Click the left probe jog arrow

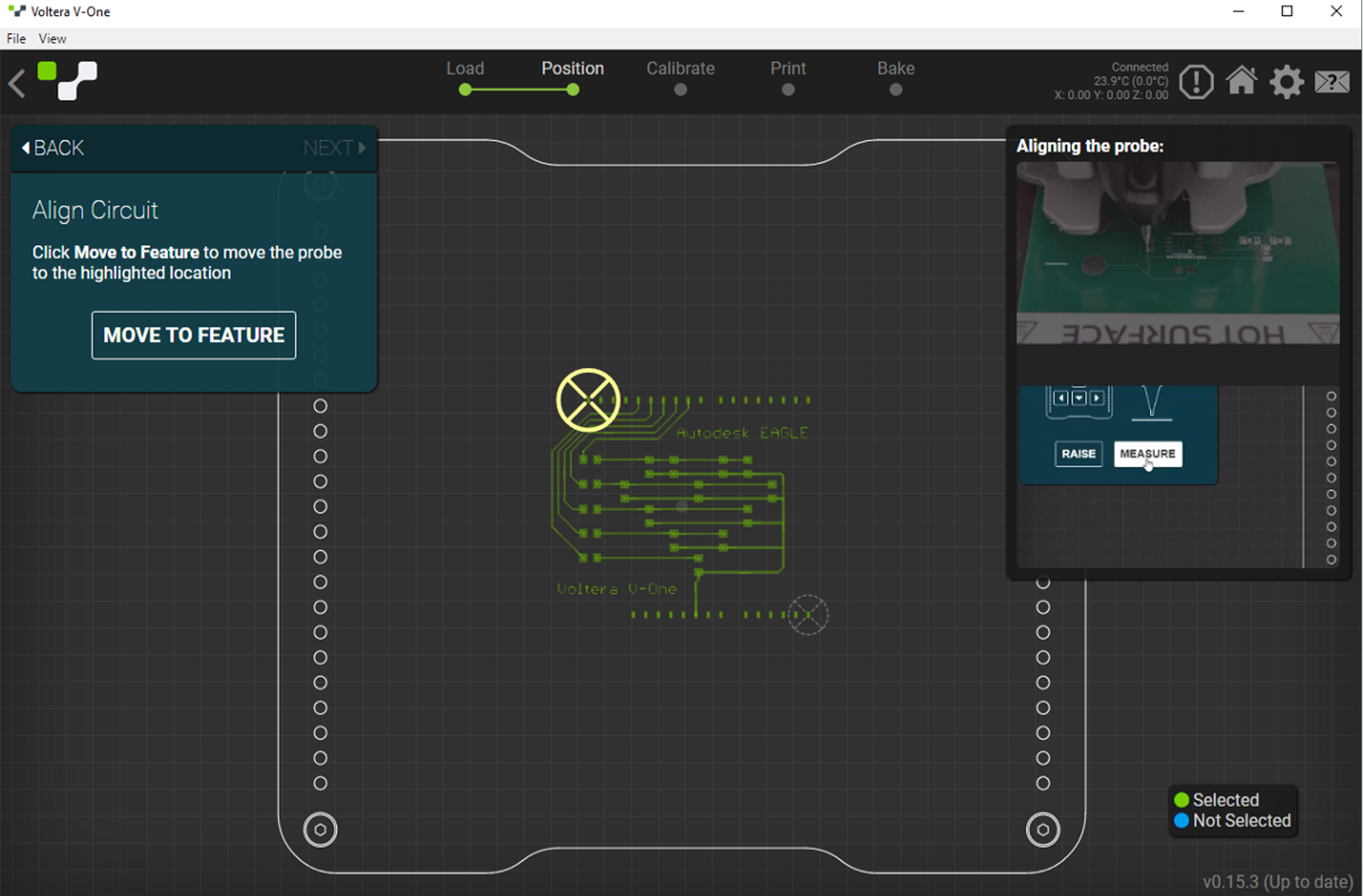1061,397
